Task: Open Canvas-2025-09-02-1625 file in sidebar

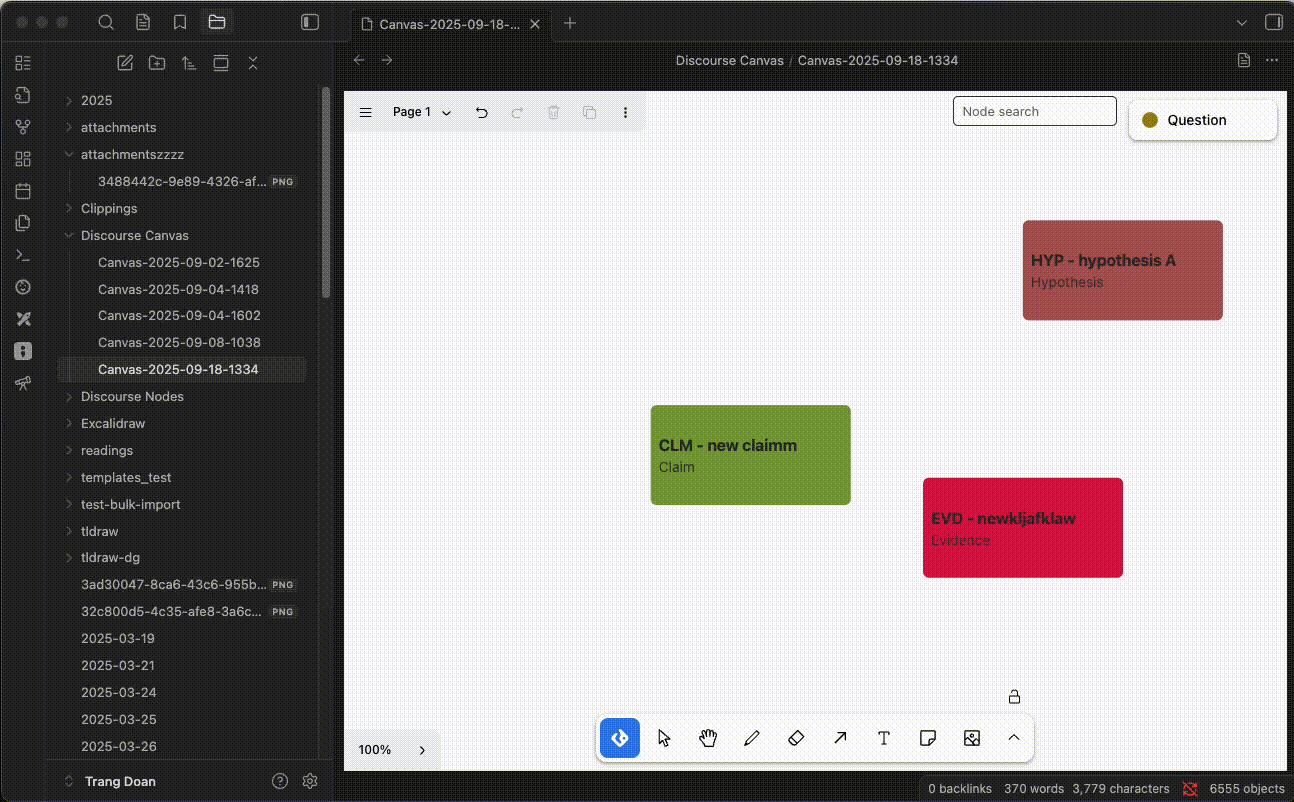Action: pyautogui.click(x=178, y=262)
